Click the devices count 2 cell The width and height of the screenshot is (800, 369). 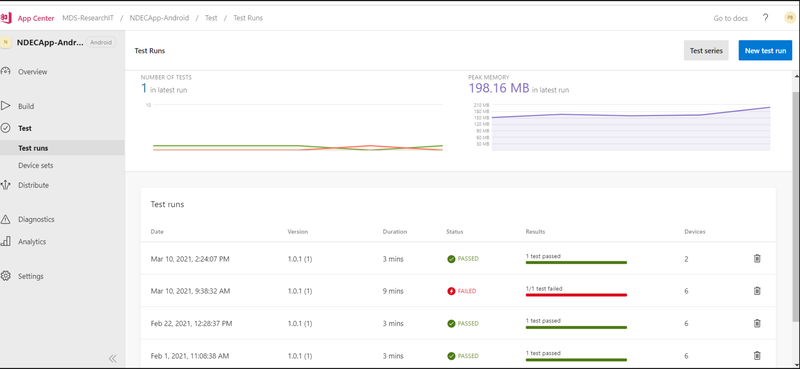[686, 259]
